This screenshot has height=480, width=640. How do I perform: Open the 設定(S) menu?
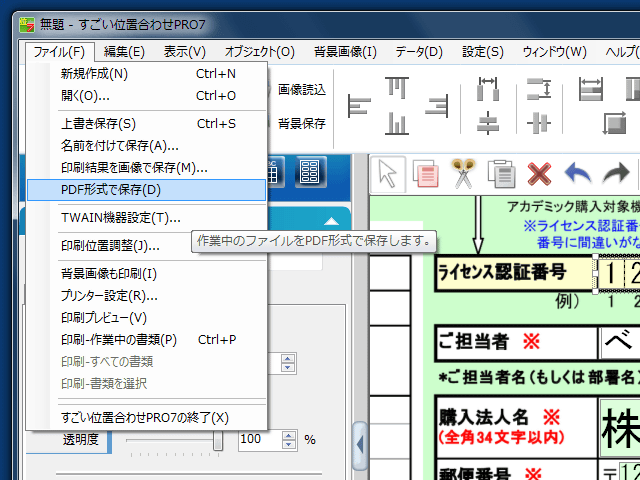482,52
